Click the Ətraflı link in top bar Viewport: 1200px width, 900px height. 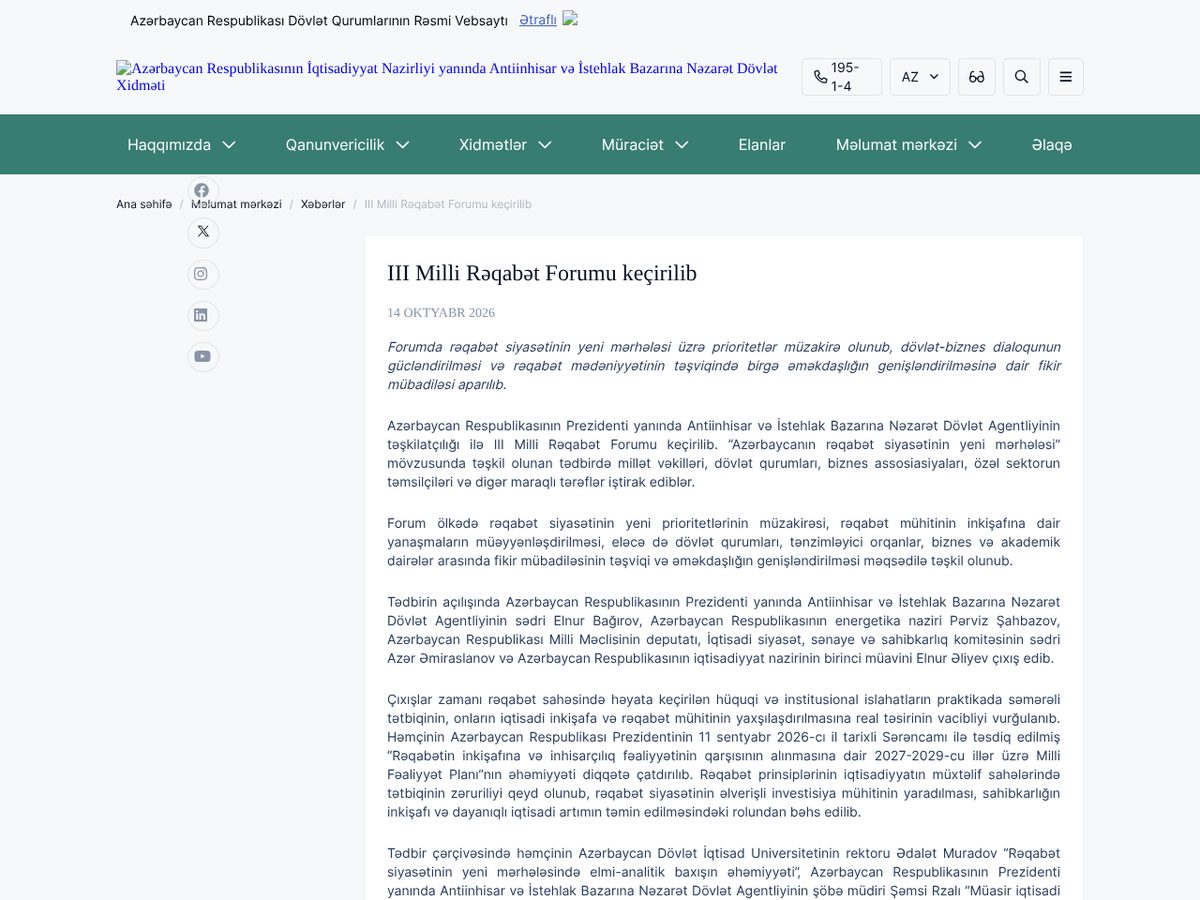point(538,19)
